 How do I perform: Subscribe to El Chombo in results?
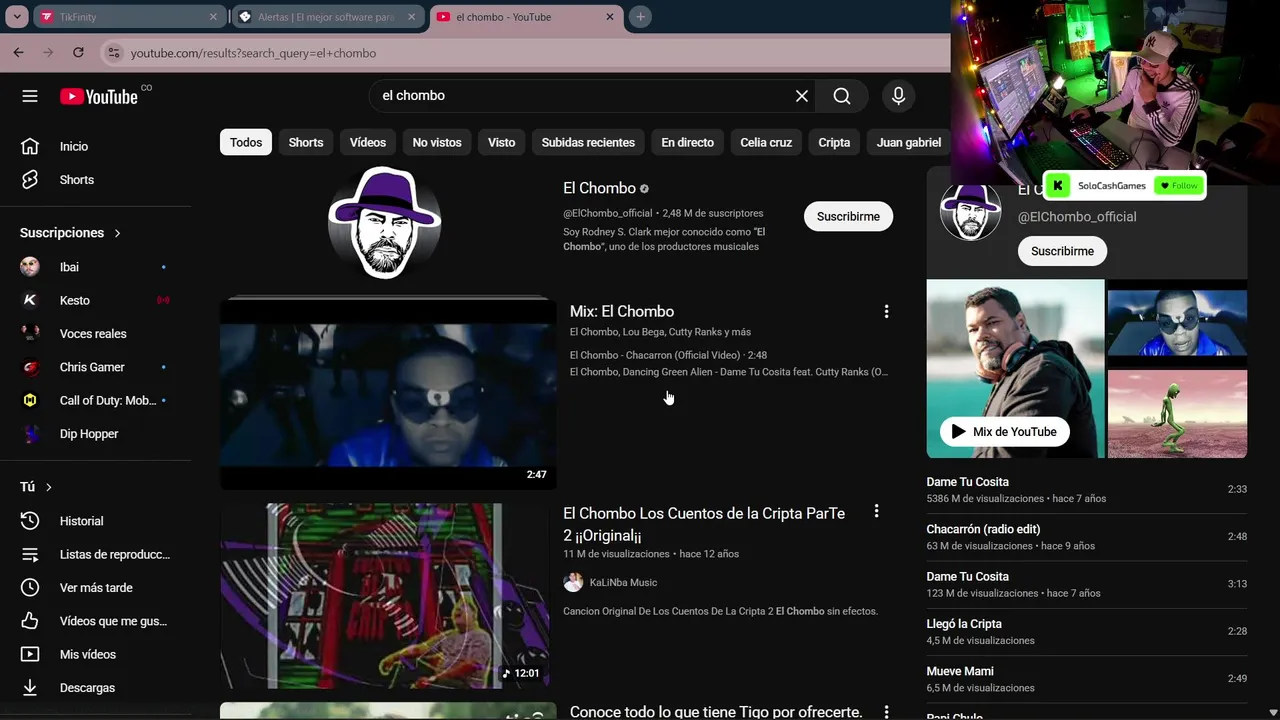848,217
